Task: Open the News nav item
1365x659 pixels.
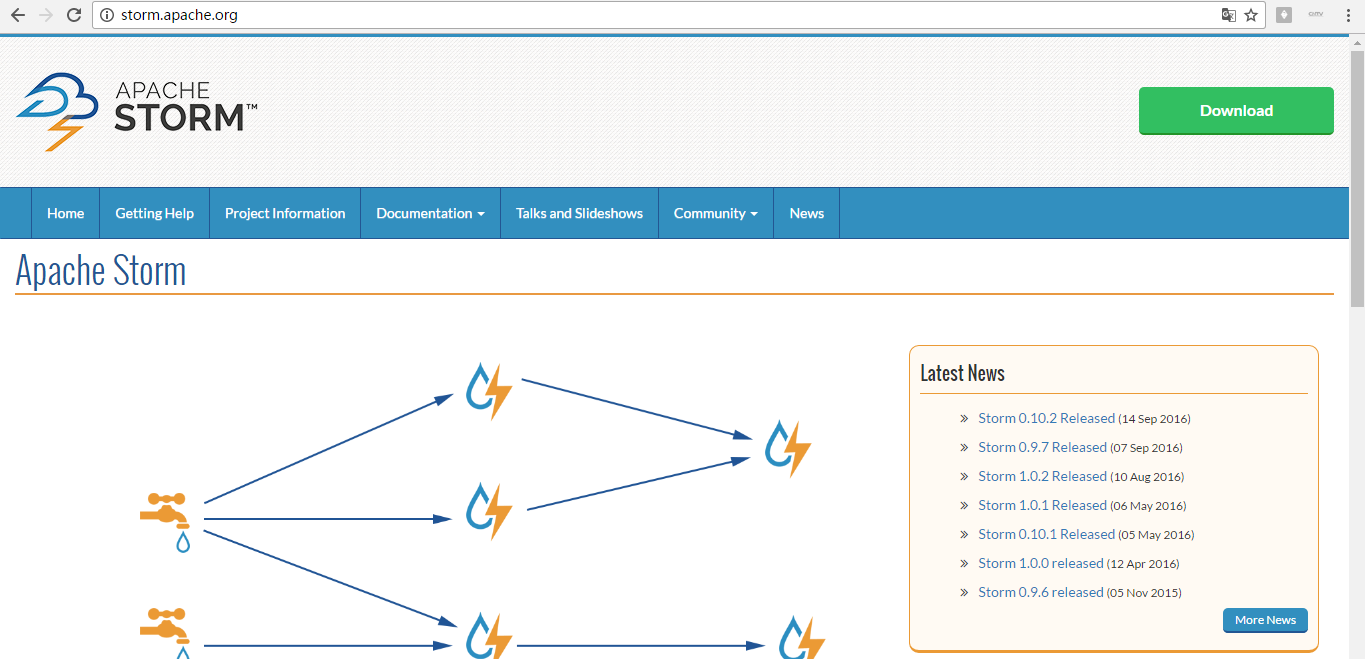Action: click(806, 213)
